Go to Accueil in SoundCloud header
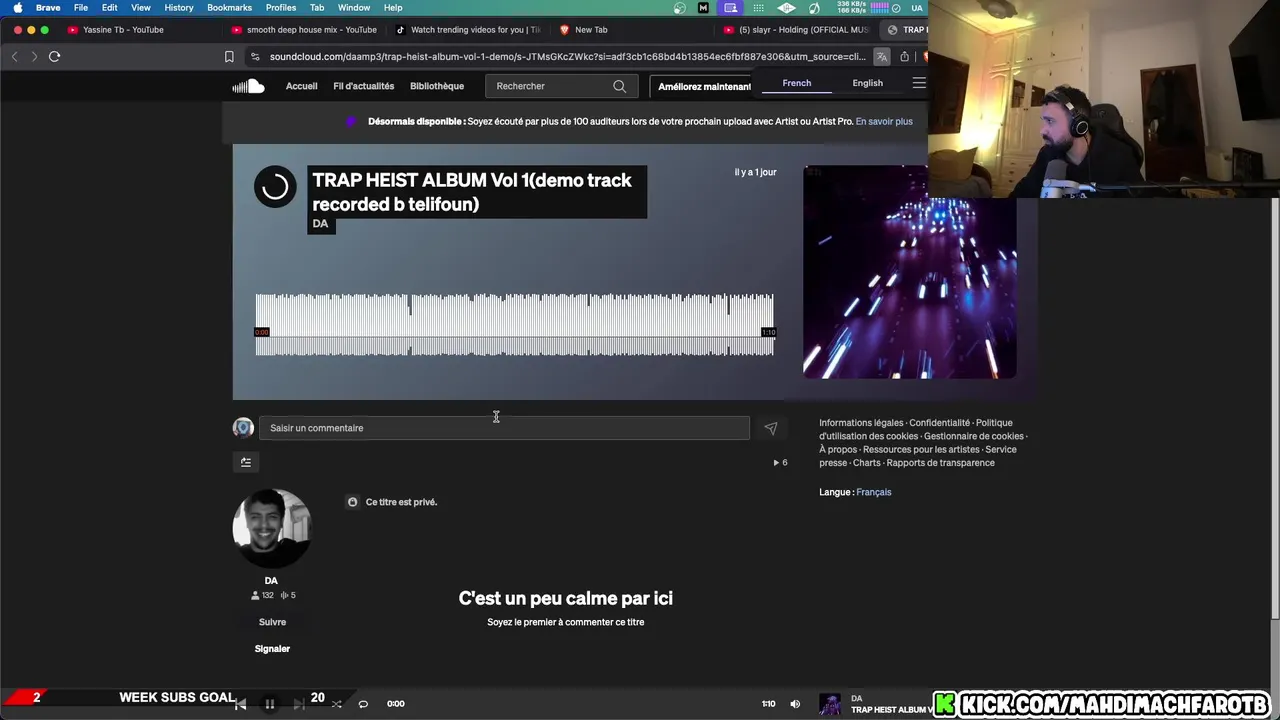 click(x=301, y=86)
